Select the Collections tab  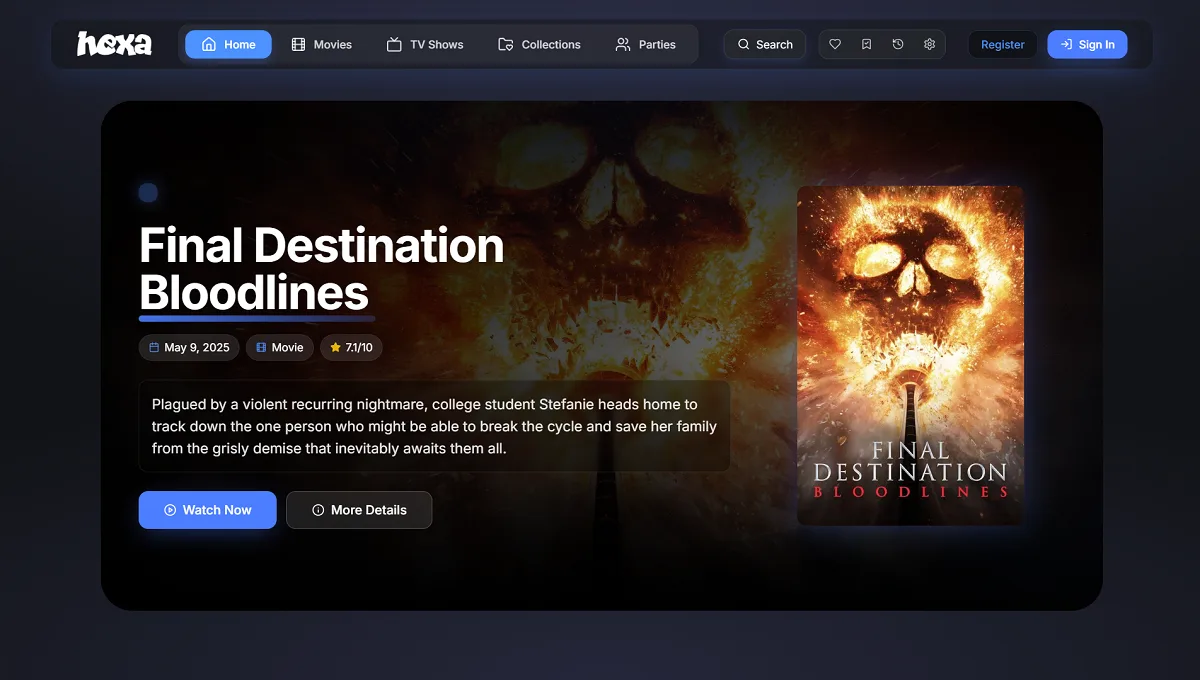[539, 44]
